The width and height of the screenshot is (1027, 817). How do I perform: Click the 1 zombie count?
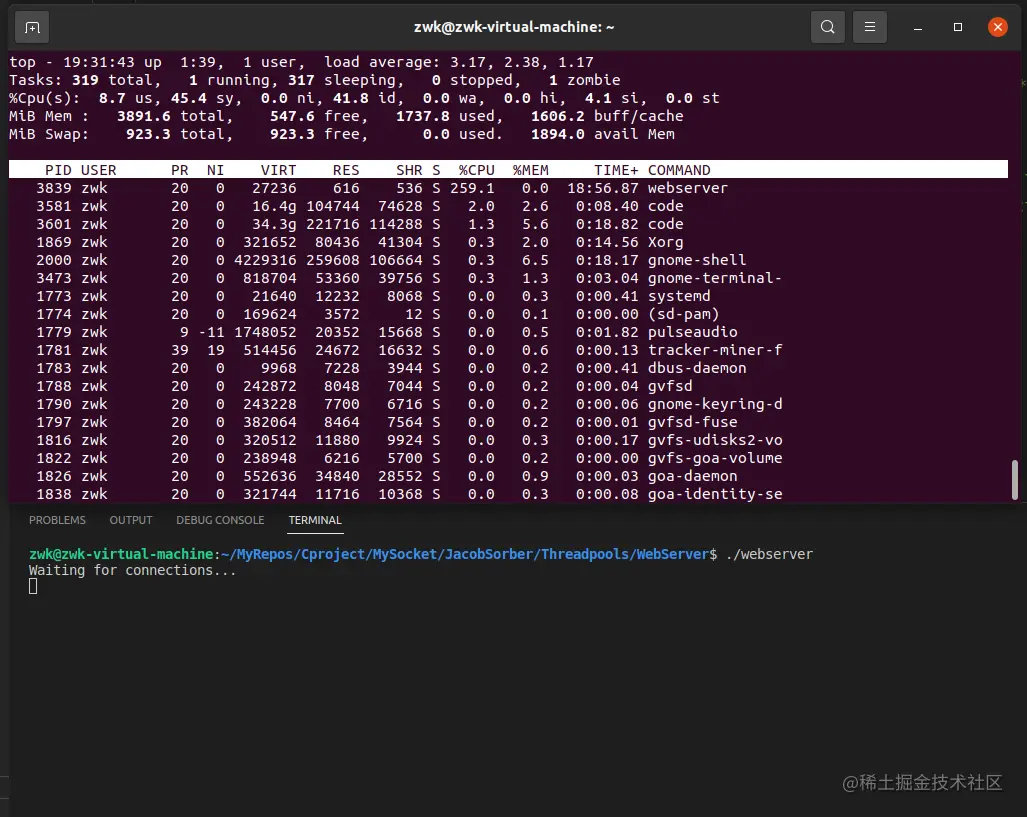[x=584, y=81]
